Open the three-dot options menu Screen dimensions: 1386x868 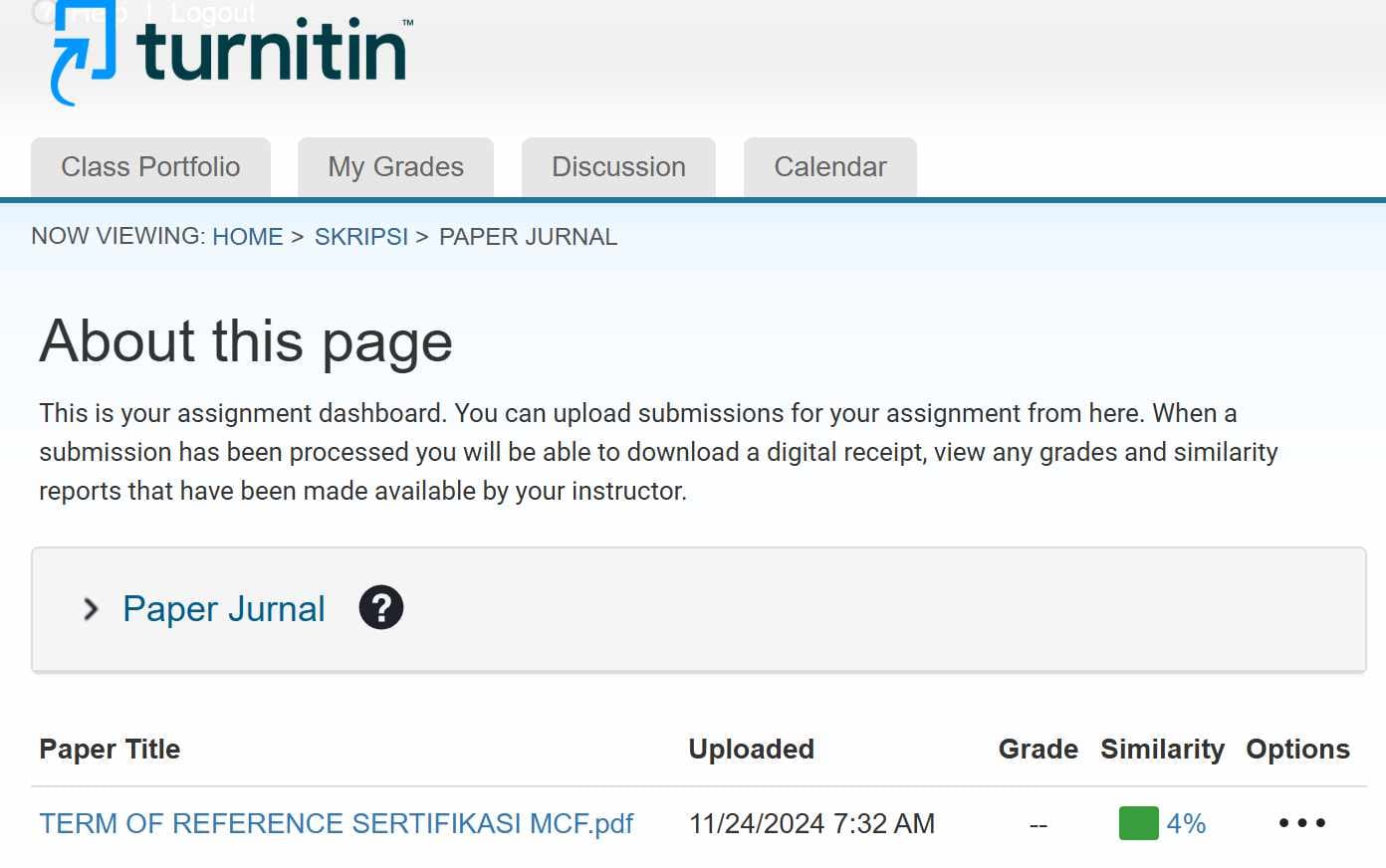point(1302,823)
